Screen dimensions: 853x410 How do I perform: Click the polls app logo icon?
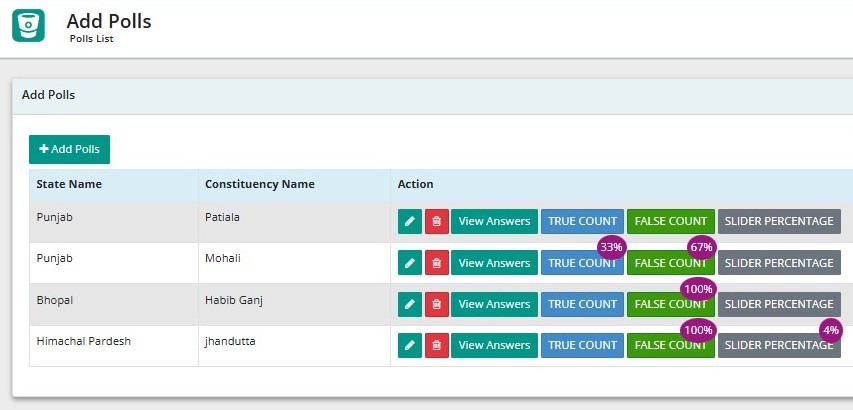29,25
